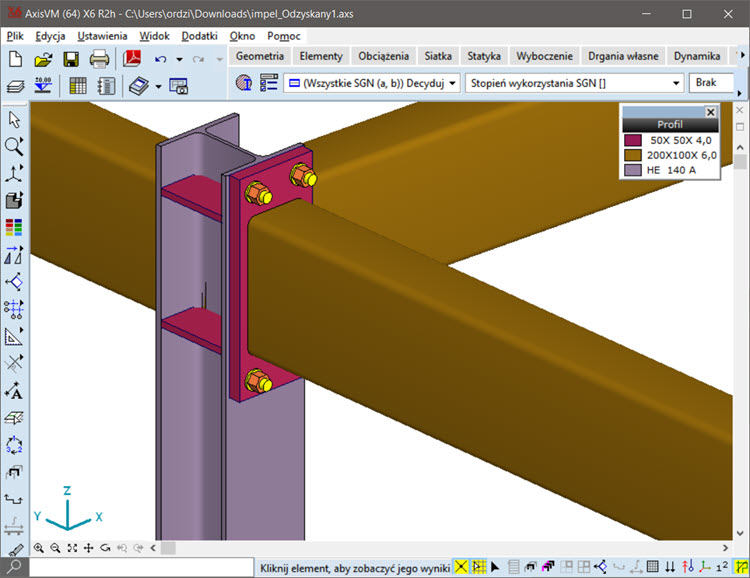Screen dimensions: 750x578
Task: Open the 'Stopień wykorzystania SGN' dropdown
Action: pos(677,83)
